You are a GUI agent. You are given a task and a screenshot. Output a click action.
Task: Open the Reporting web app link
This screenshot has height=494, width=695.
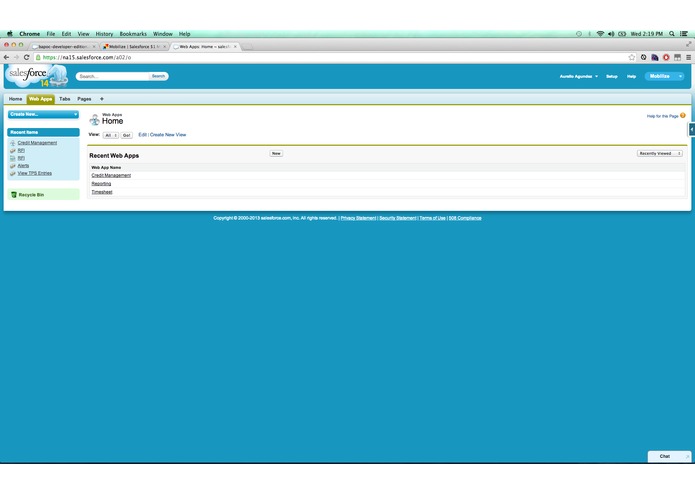pos(101,183)
